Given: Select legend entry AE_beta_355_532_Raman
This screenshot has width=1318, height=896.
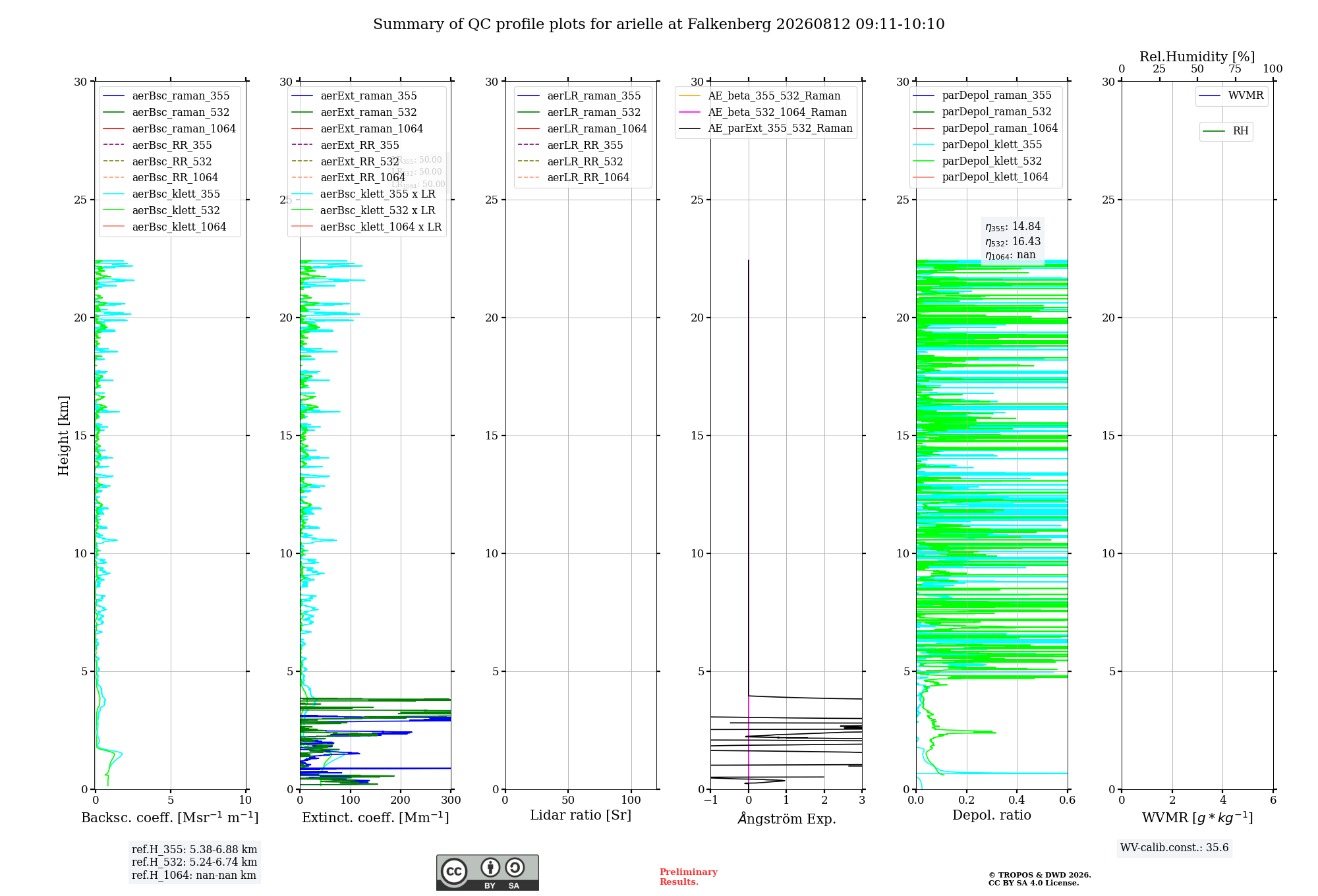Looking at the screenshot, I should [x=760, y=96].
